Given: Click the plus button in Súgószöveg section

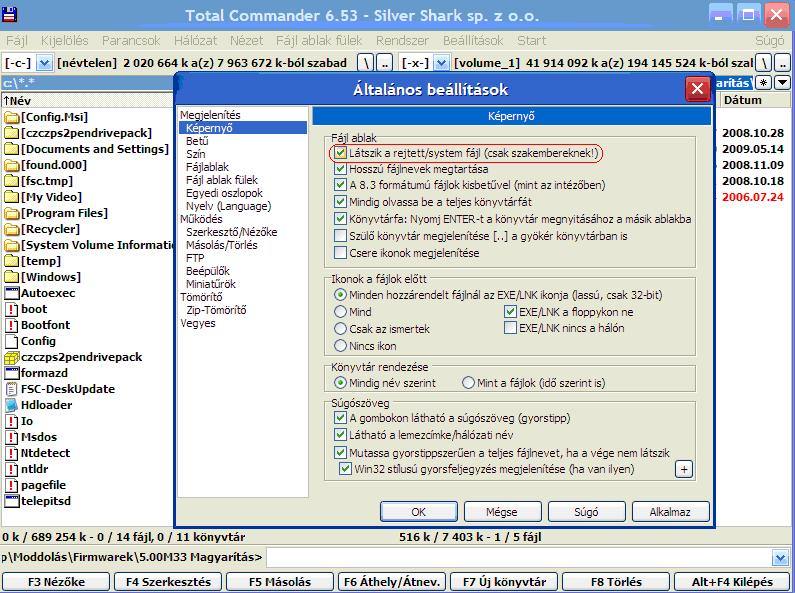Looking at the screenshot, I should 684,468.
